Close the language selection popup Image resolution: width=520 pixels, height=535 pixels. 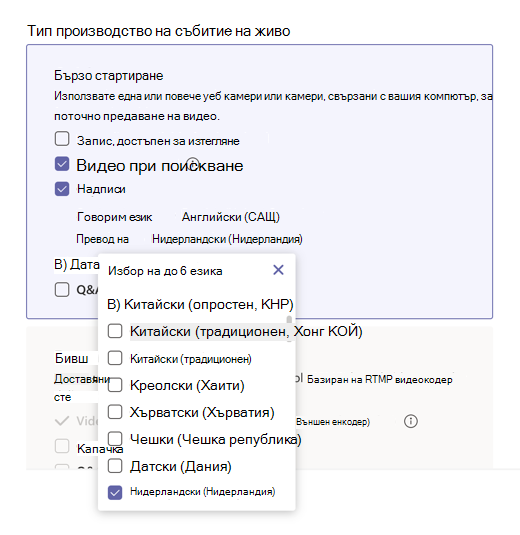click(278, 270)
